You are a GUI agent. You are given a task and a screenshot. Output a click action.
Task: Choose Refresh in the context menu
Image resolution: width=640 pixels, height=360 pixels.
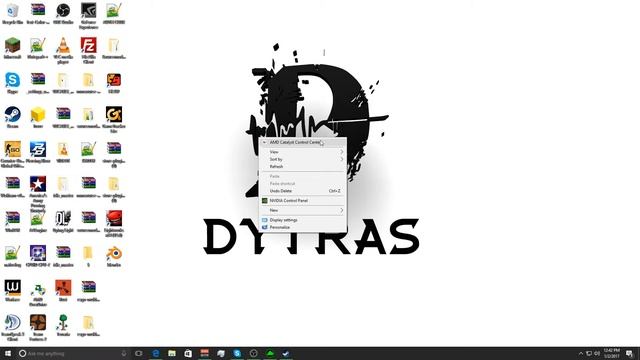pyautogui.click(x=303, y=167)
